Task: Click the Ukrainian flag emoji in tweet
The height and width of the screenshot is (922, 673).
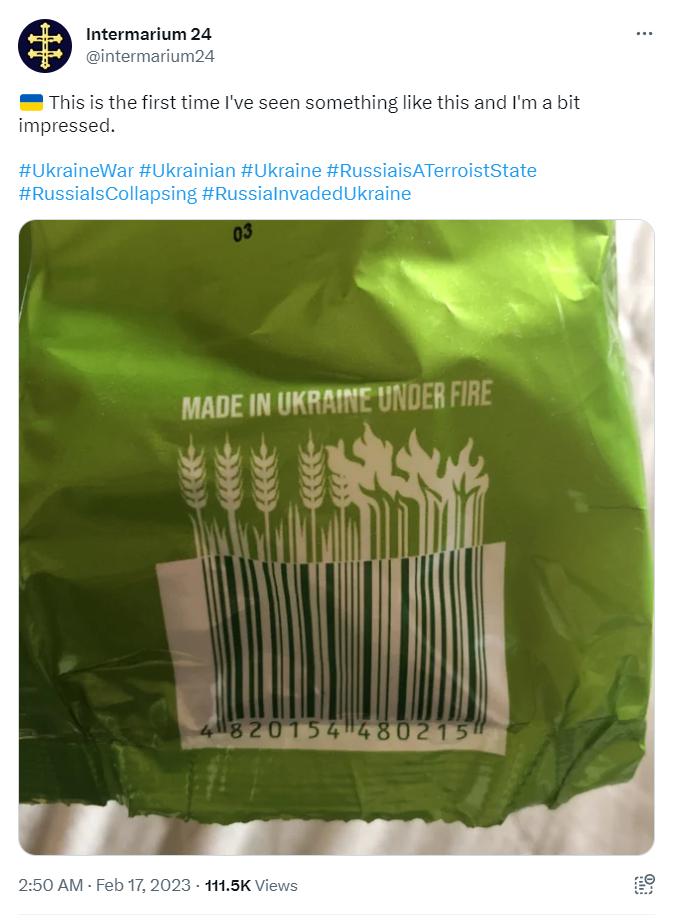Action: [x=31, y=102]
